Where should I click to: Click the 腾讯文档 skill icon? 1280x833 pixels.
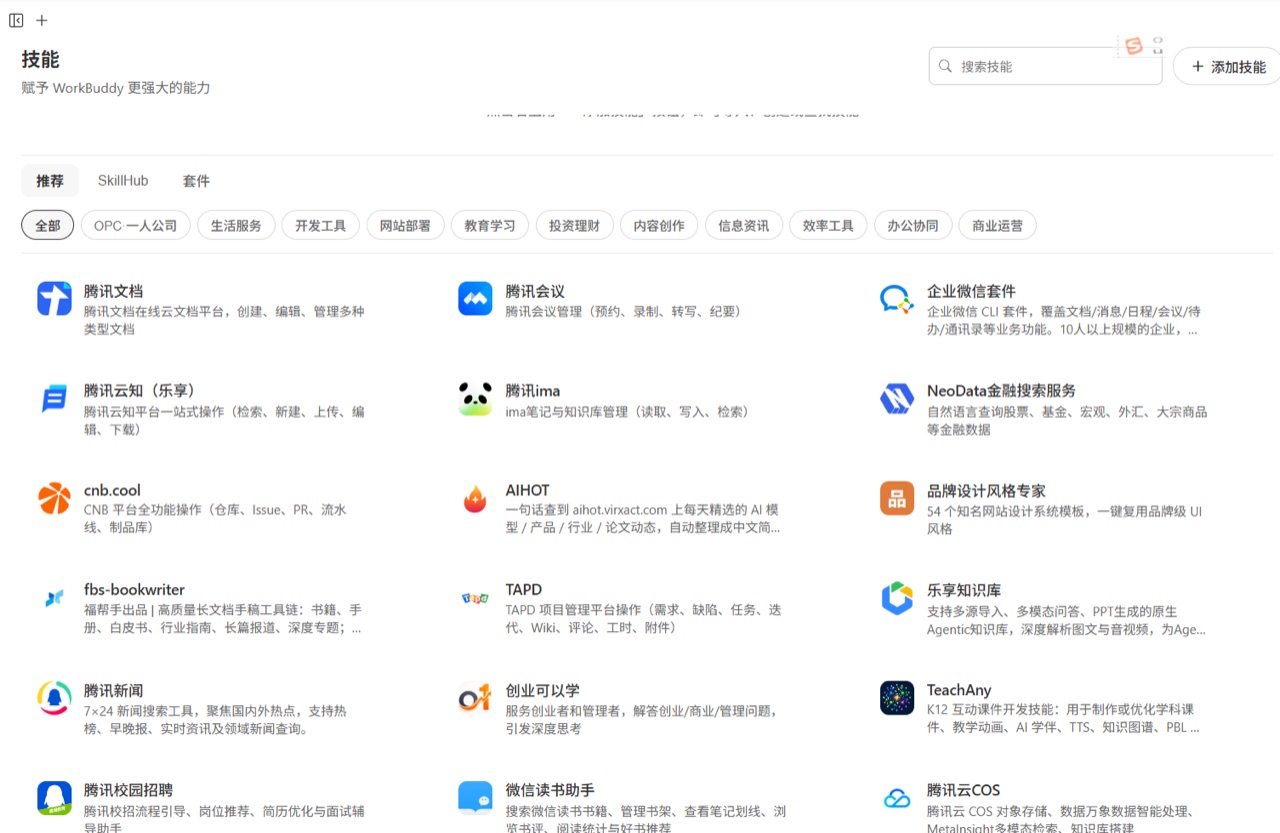coord(55,298)
